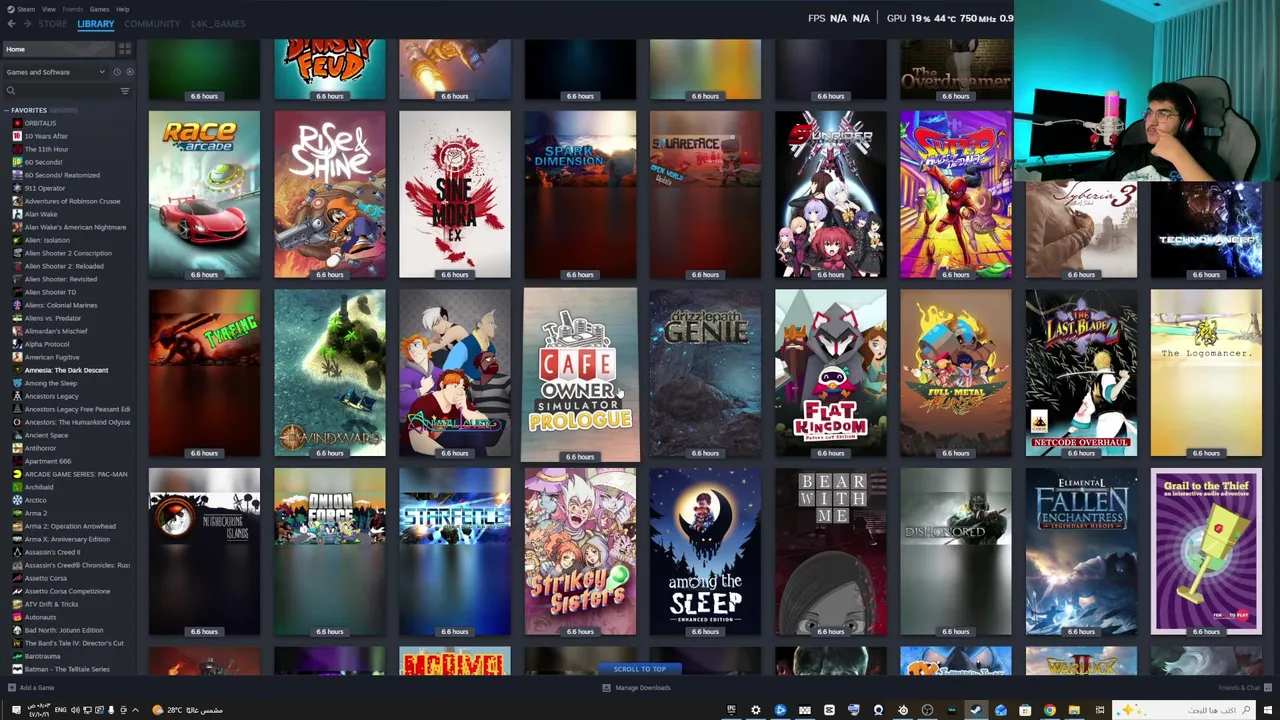The height and width of the screenshot is (720, 1280).
Task: Open Bear With Me game cover
Action: 830,552
